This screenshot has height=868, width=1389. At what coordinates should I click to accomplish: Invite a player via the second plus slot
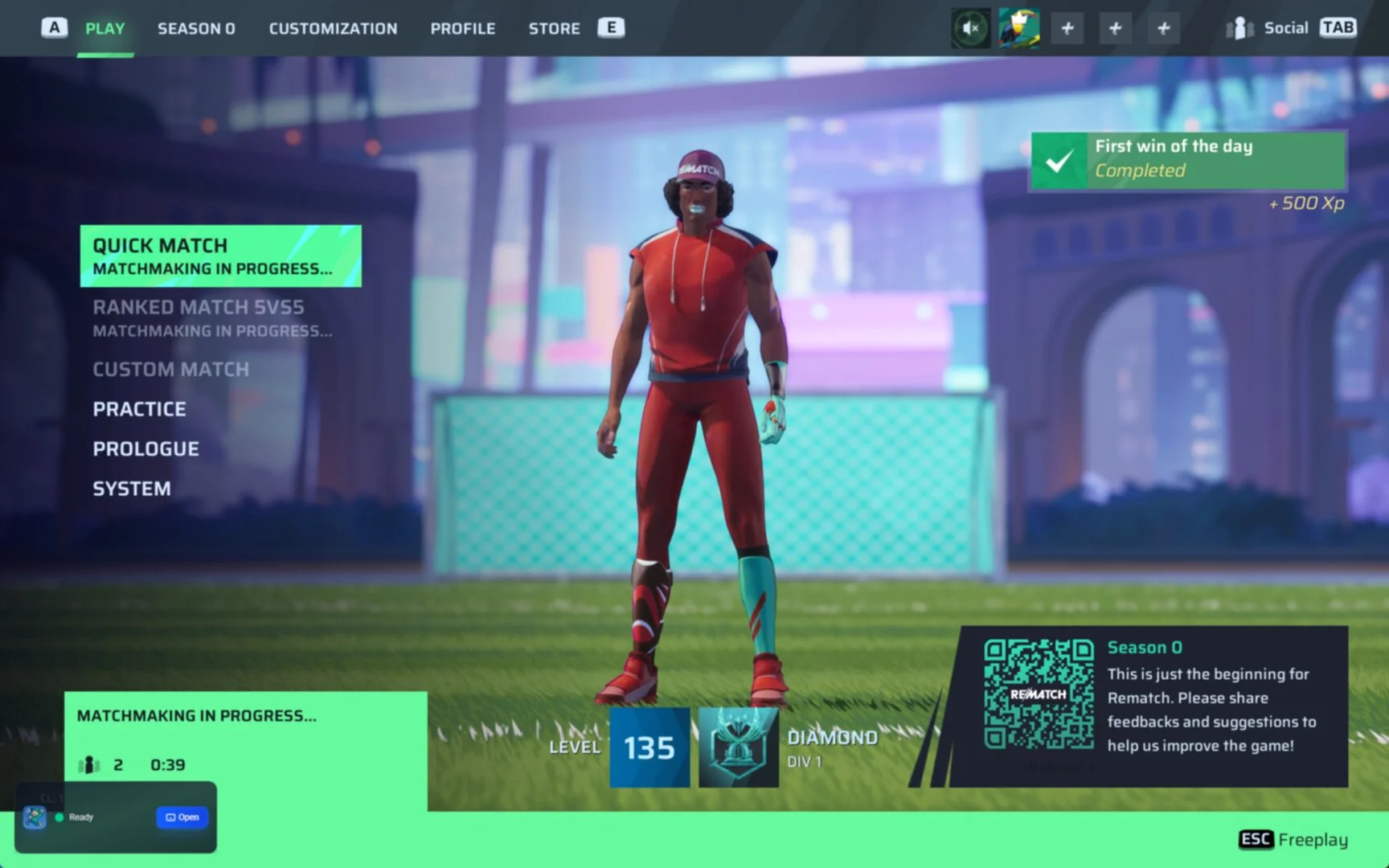coord(1115,29)
